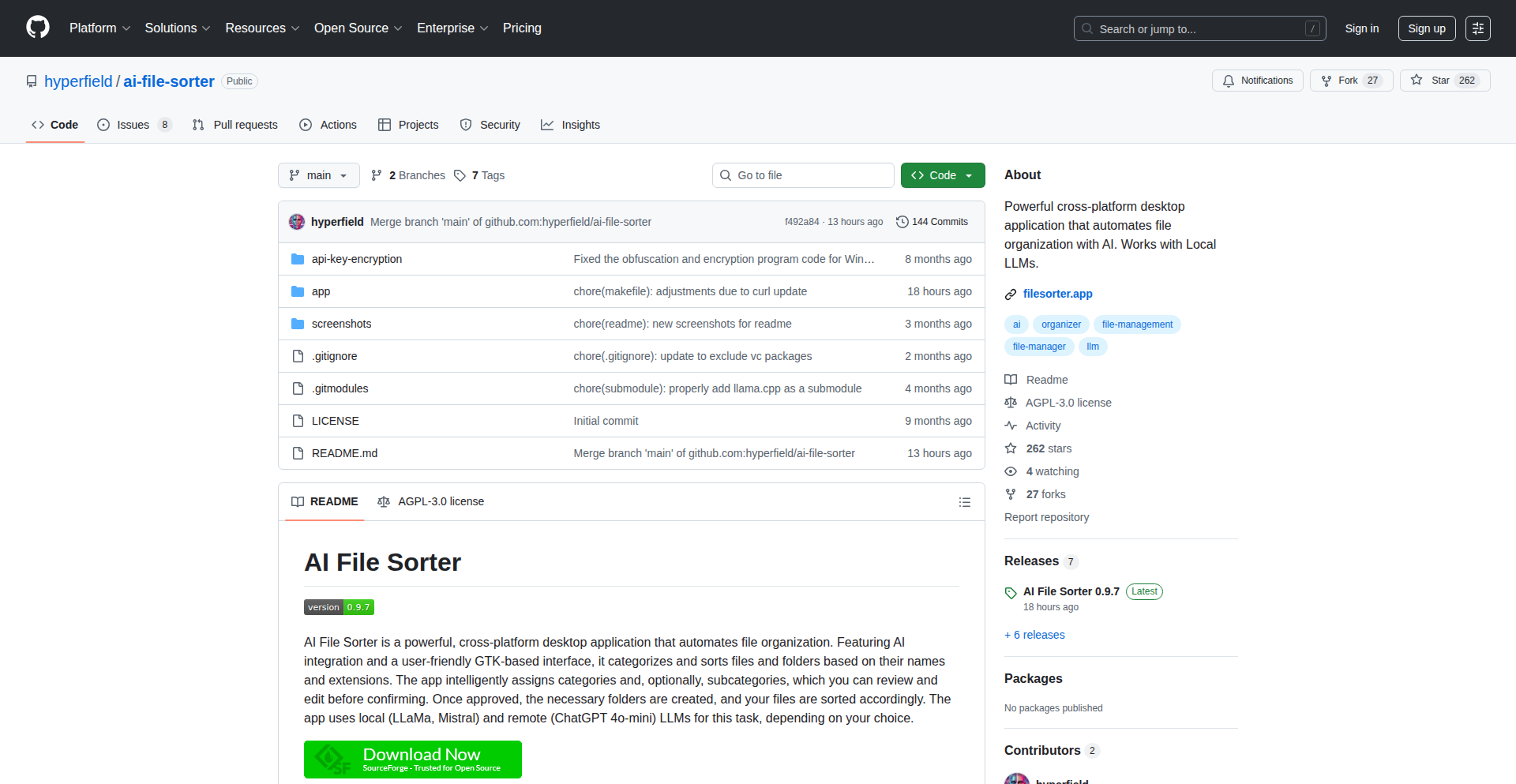Open the filesorter.app website link

pyautogui.click(x=1058, y=294)
